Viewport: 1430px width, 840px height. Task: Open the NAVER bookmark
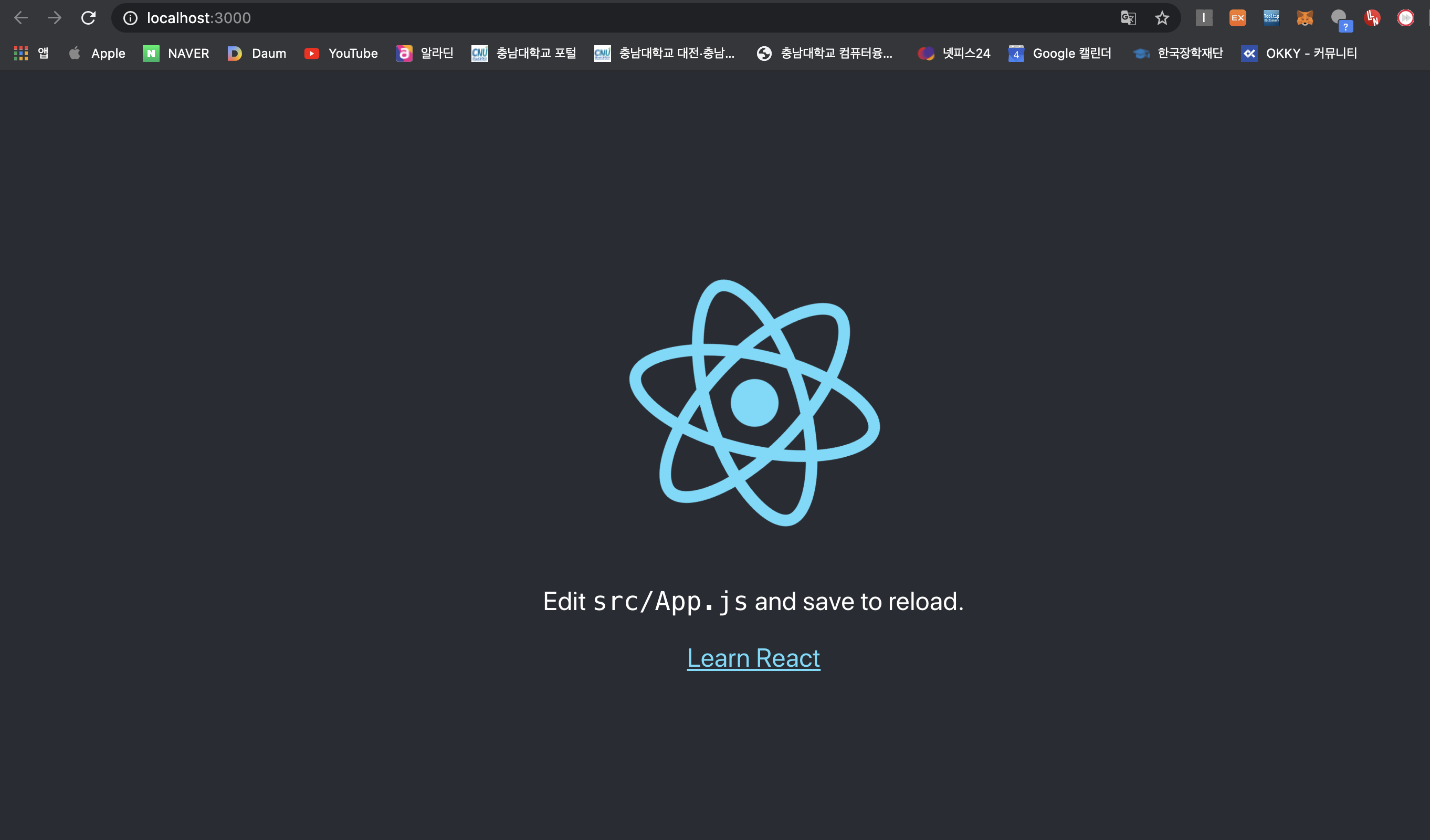point(176,54)
